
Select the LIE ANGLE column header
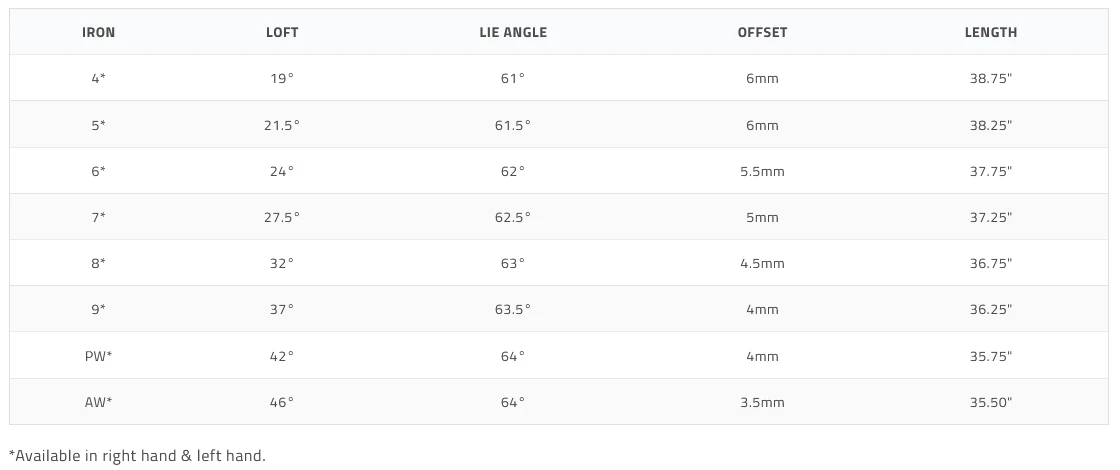(x=513, y=32)
